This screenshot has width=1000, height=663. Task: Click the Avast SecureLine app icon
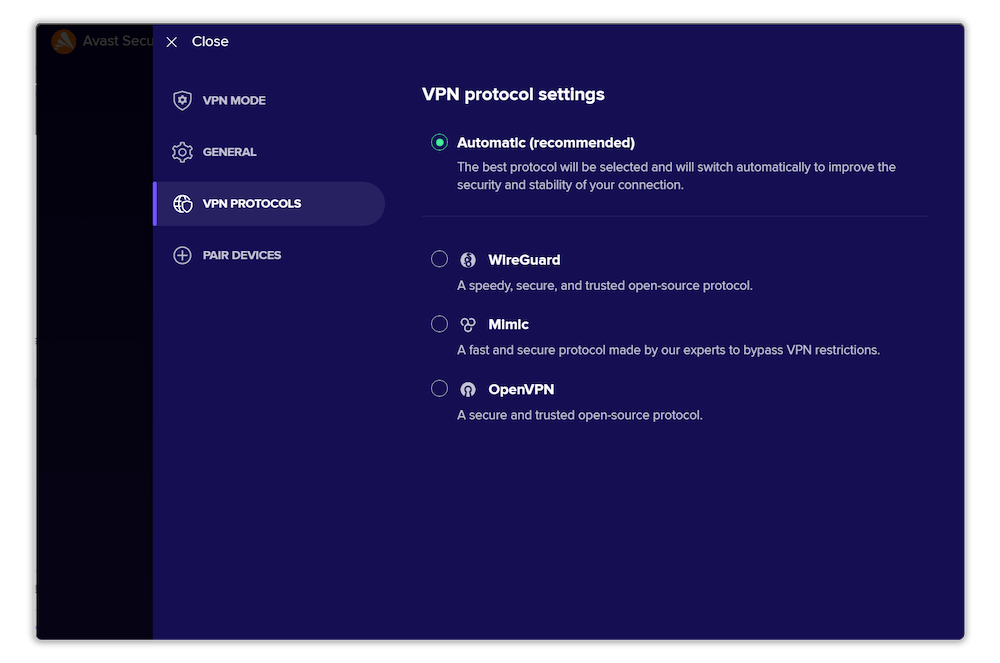tap(63, 41)
